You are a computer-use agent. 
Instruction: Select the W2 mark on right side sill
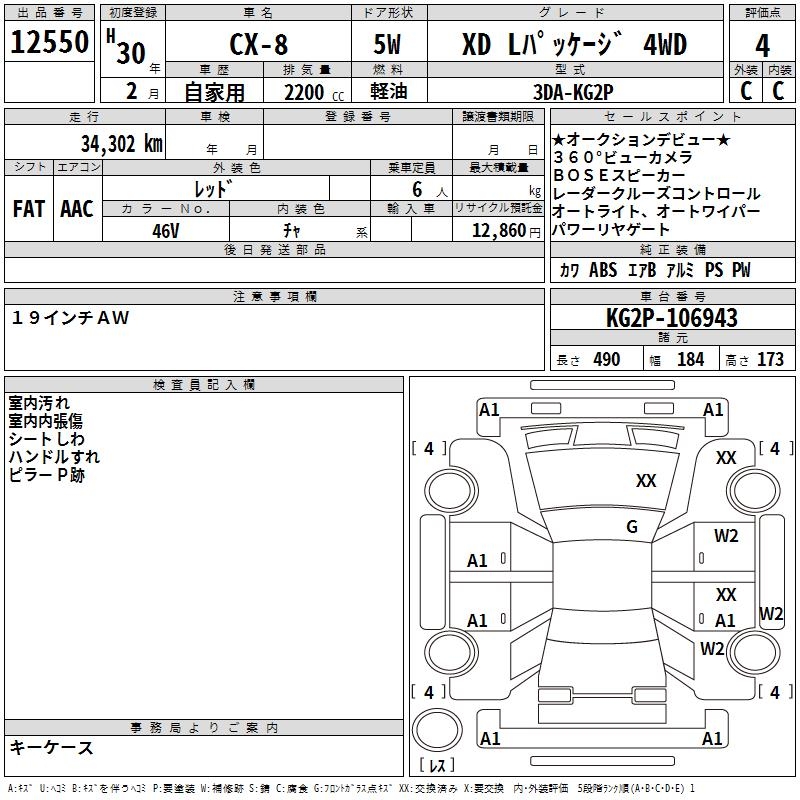[771, 613]
